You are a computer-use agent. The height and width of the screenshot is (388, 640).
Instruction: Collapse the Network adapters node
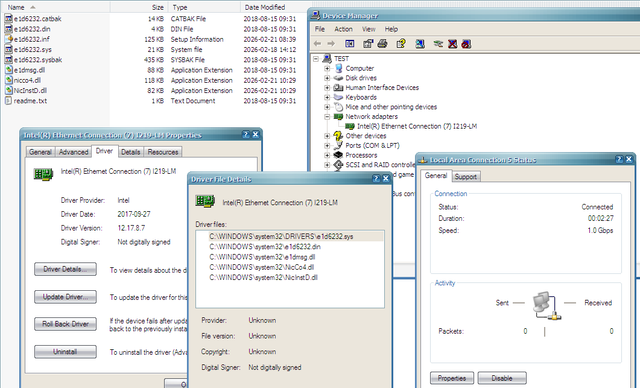pos(327,117)
